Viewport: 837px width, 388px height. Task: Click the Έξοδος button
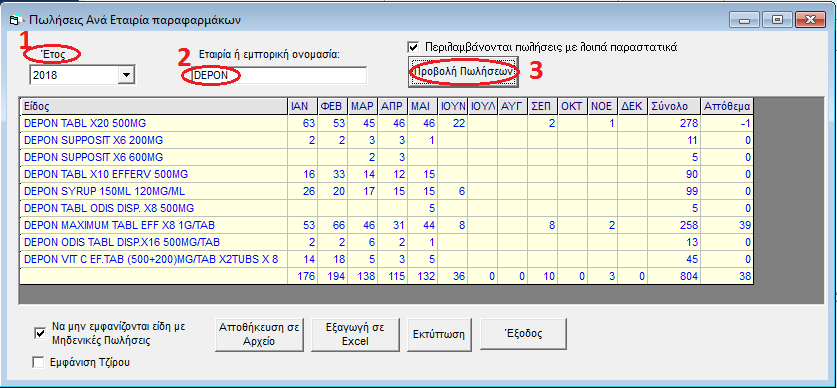[x=523, y=335]
